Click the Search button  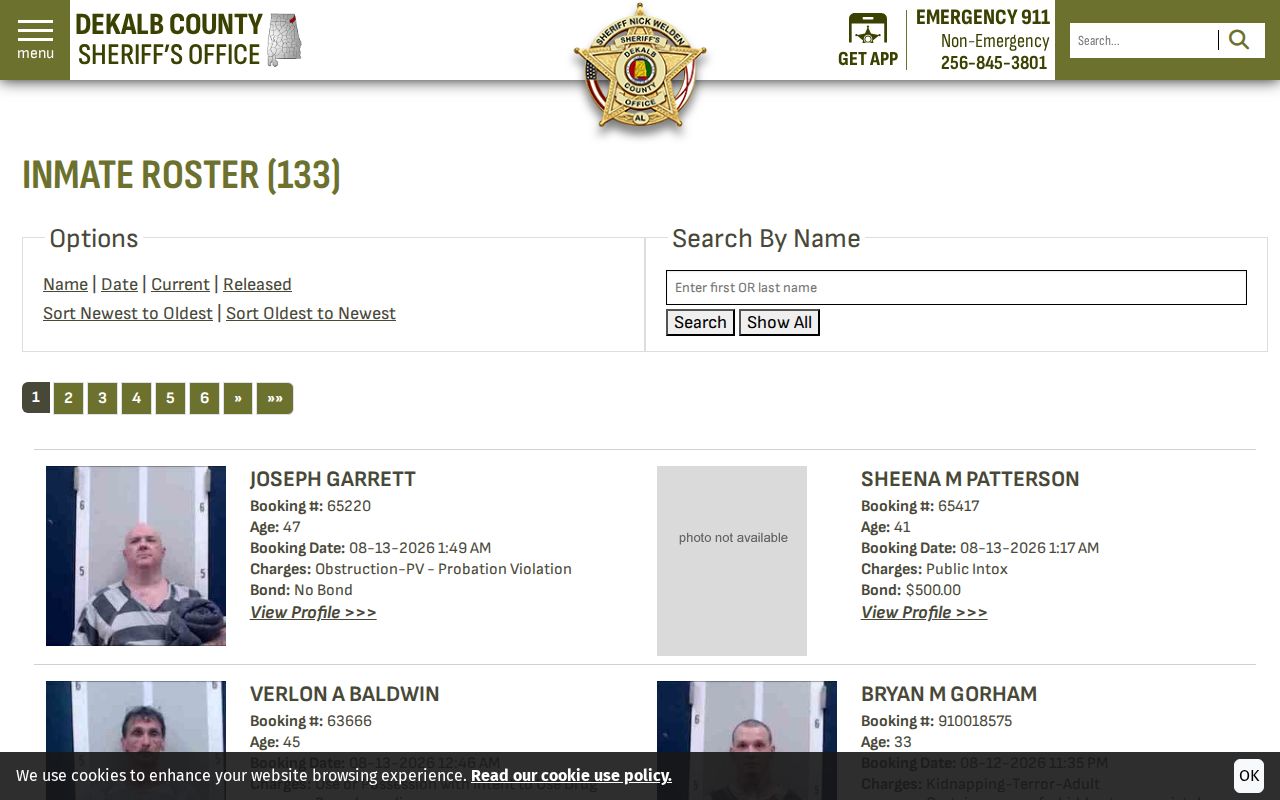(700, 322)
